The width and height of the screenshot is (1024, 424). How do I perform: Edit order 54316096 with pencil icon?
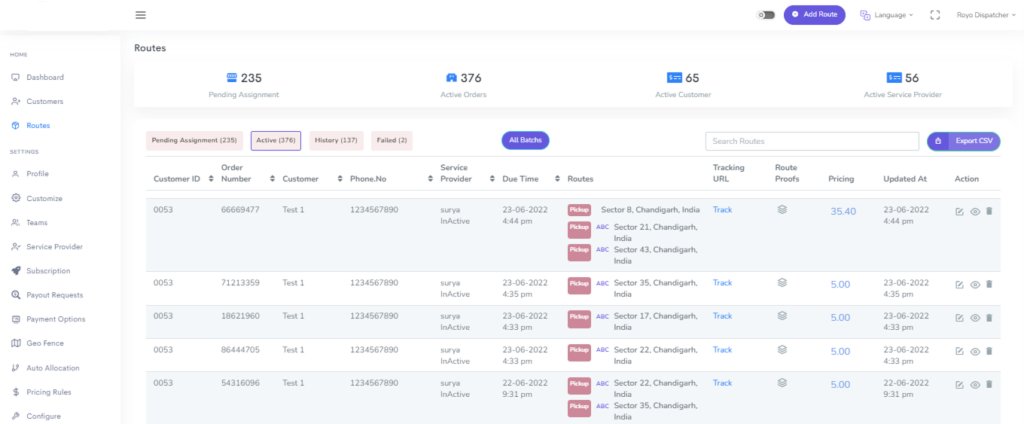(960, 384)
